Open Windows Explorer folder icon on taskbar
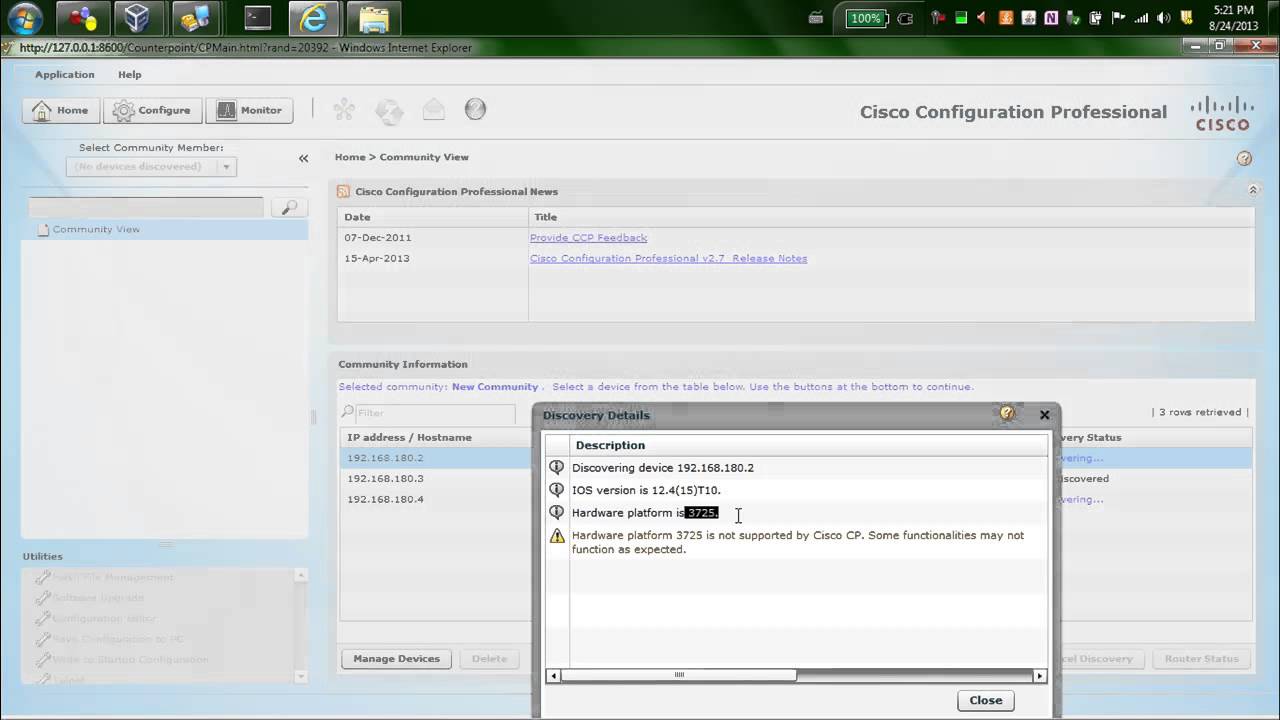The width and height of the screenshot is (1280, 720). point(374,18)
